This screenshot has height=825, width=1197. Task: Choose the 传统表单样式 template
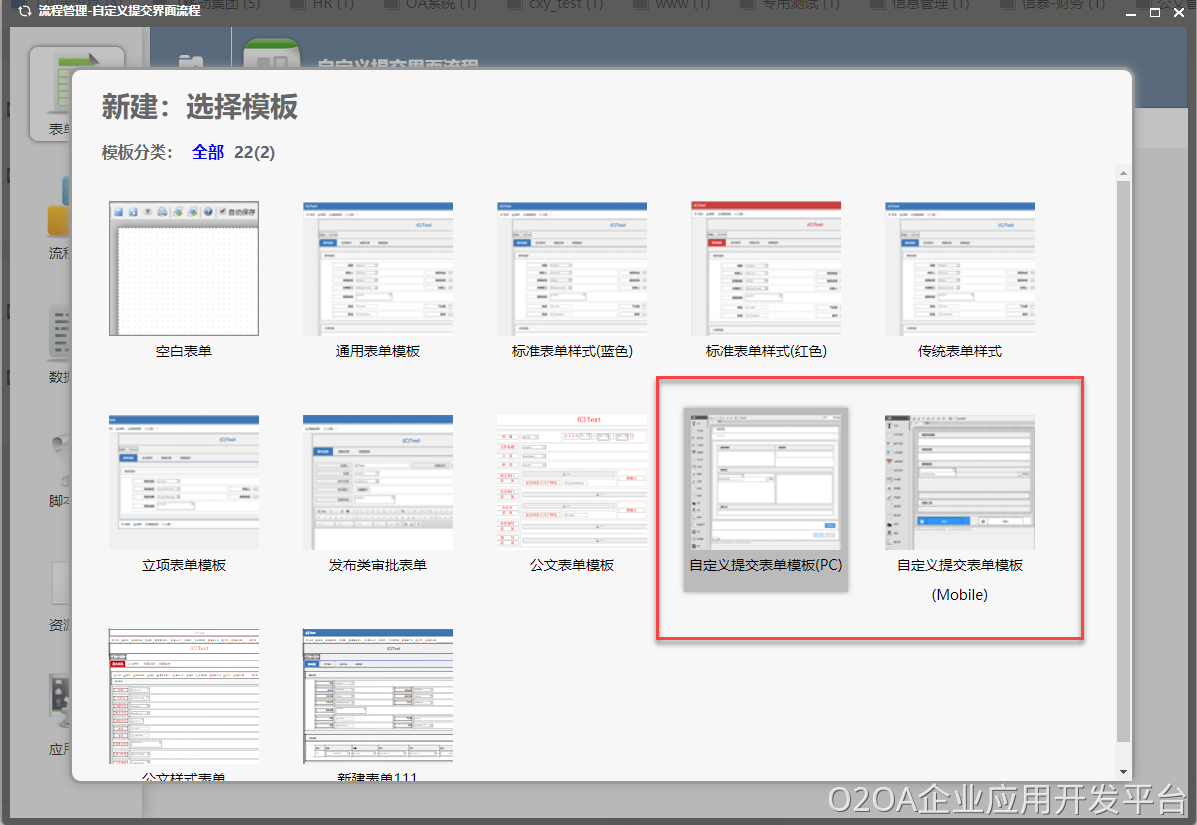pos(960,269)
